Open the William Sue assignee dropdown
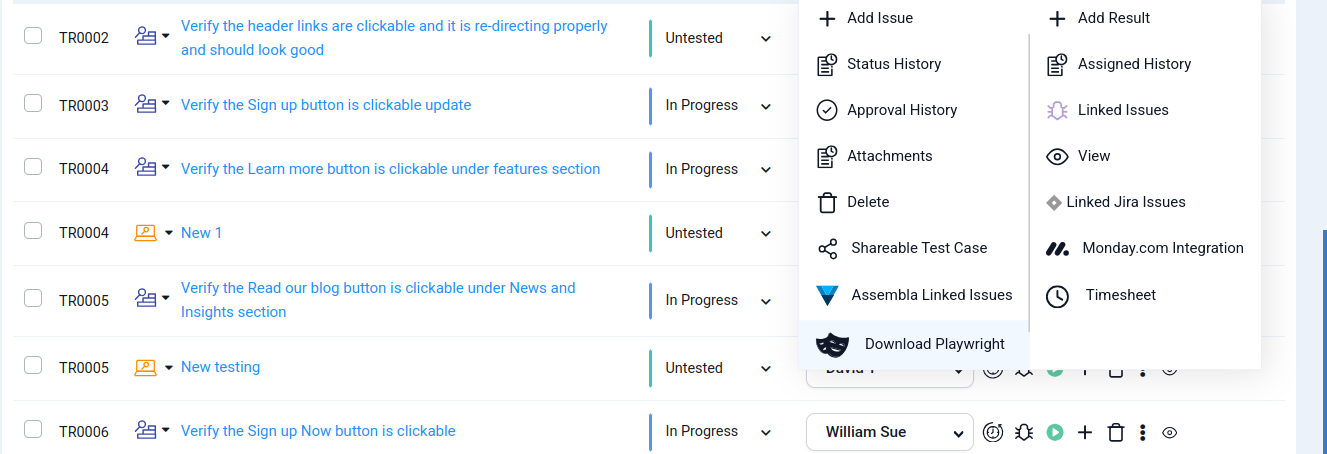1327x454 pixels. click(890, 432)
